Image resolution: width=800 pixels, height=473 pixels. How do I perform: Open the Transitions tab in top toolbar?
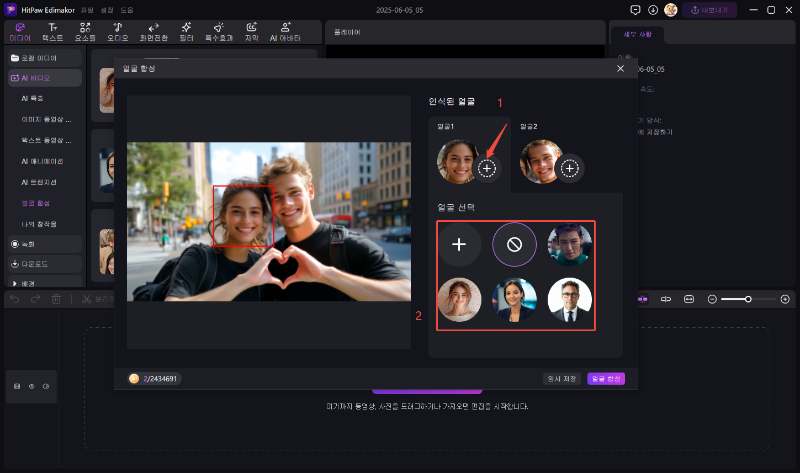click(152, 31)
